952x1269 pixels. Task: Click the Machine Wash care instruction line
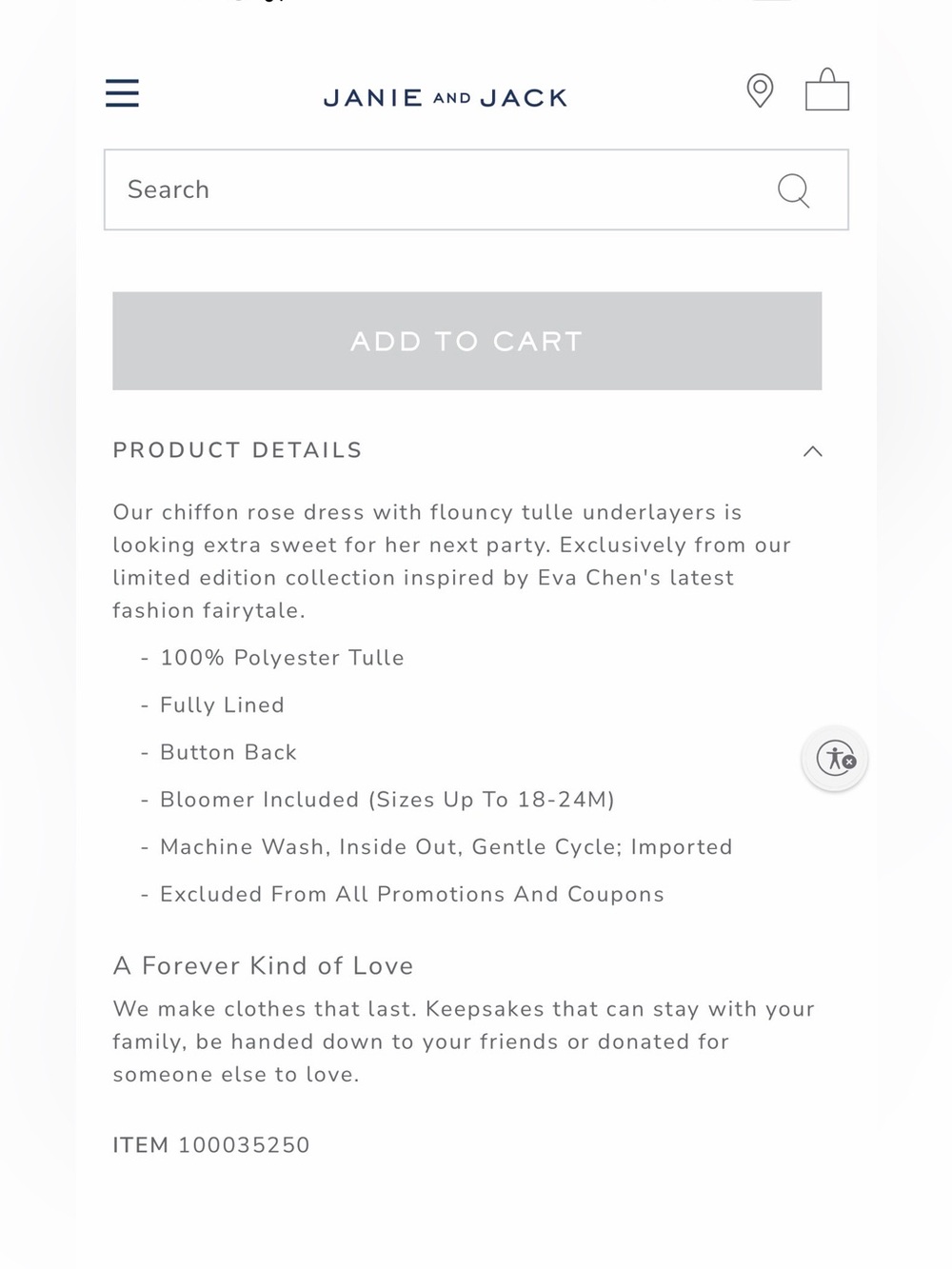coord(446,847)
